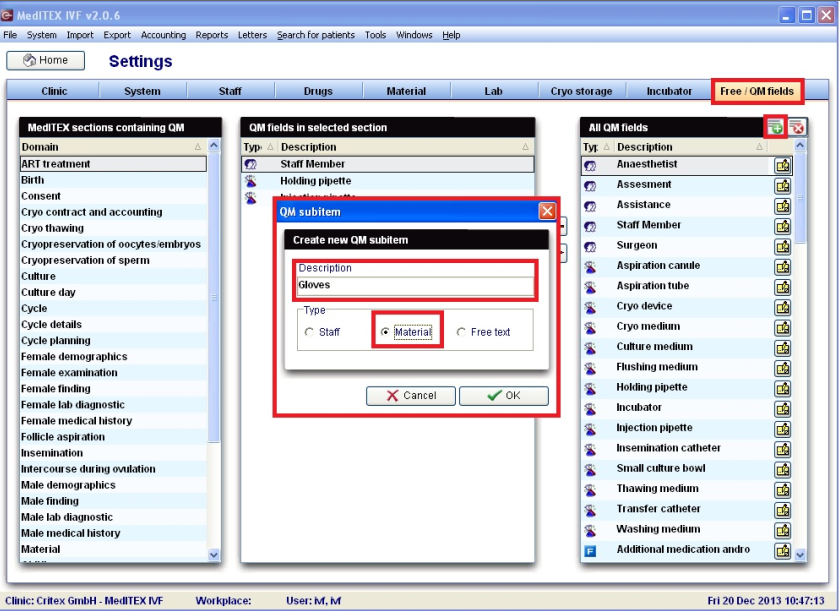Select ART treatment in Domain list

[113, 164]
